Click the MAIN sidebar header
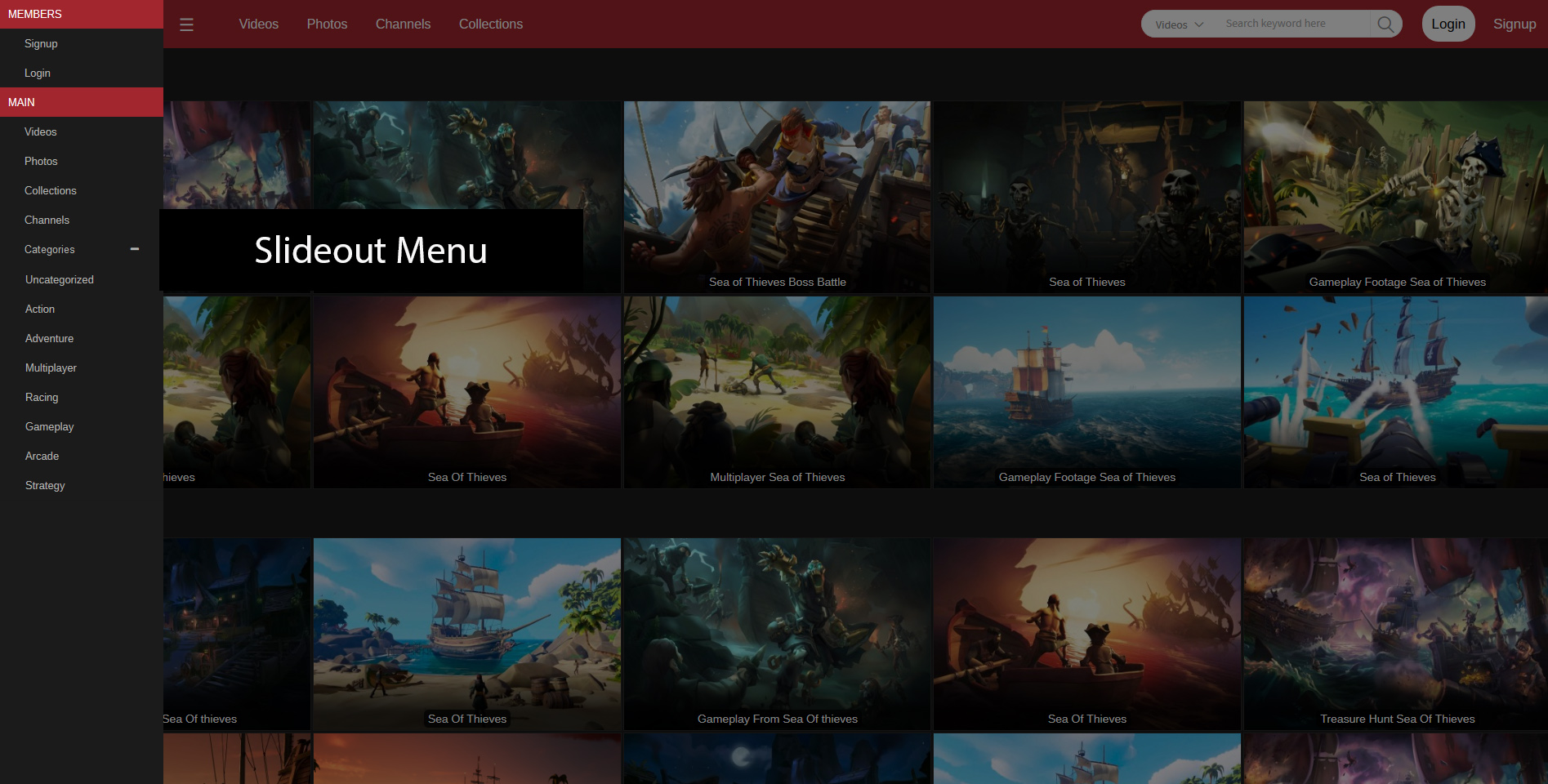Viewport: 1548px width, 784px height. point(82,102)
